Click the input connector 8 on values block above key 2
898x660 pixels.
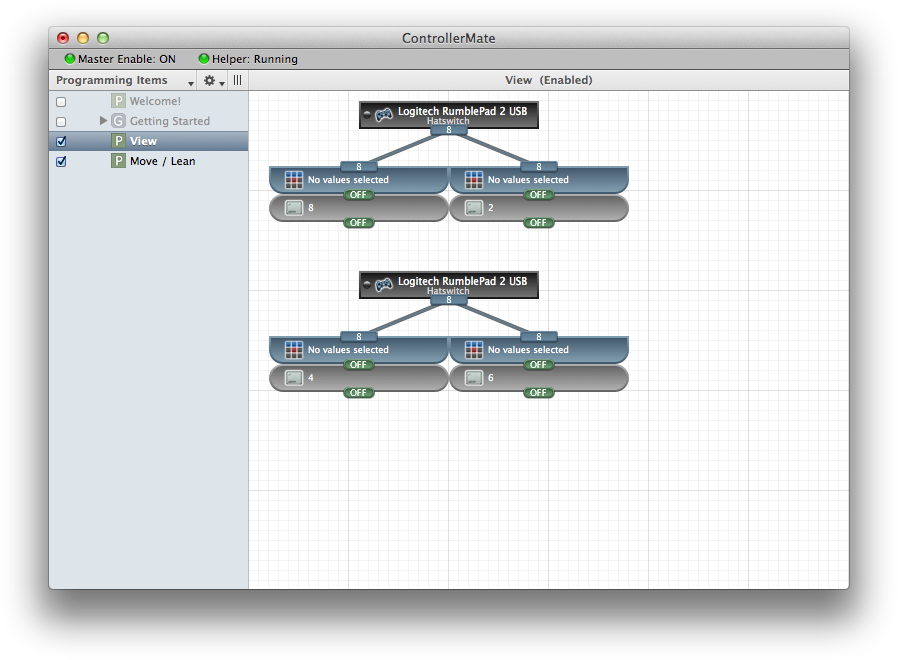[x=539, y=167]
